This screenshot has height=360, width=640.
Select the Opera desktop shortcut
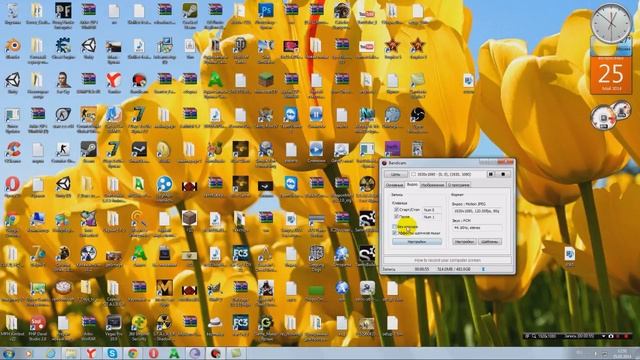[13, 184]
